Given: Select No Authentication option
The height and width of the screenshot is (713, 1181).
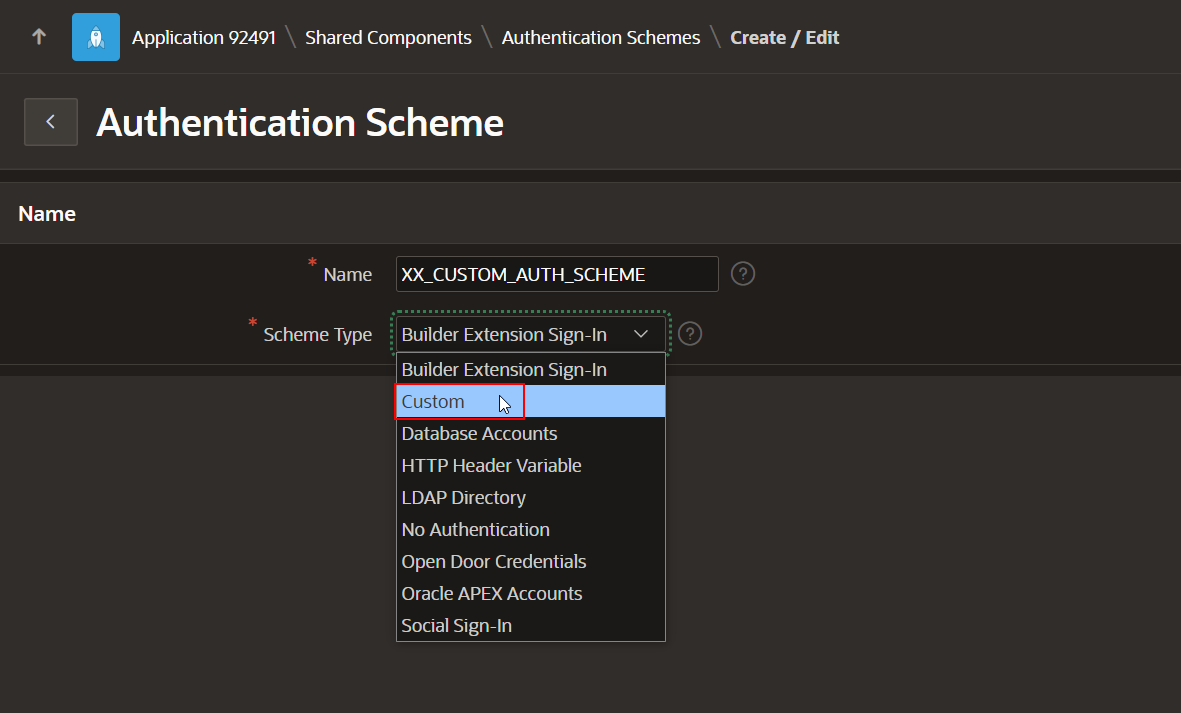Looking at the screenshot, I should pos(530,529).
